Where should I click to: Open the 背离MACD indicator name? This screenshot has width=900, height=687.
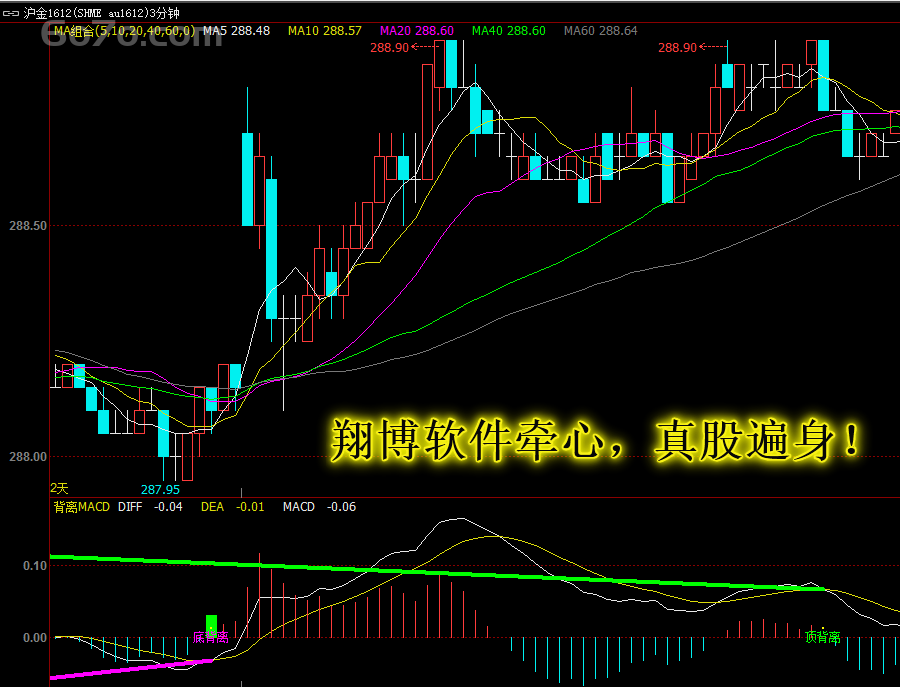pos(82,507)
